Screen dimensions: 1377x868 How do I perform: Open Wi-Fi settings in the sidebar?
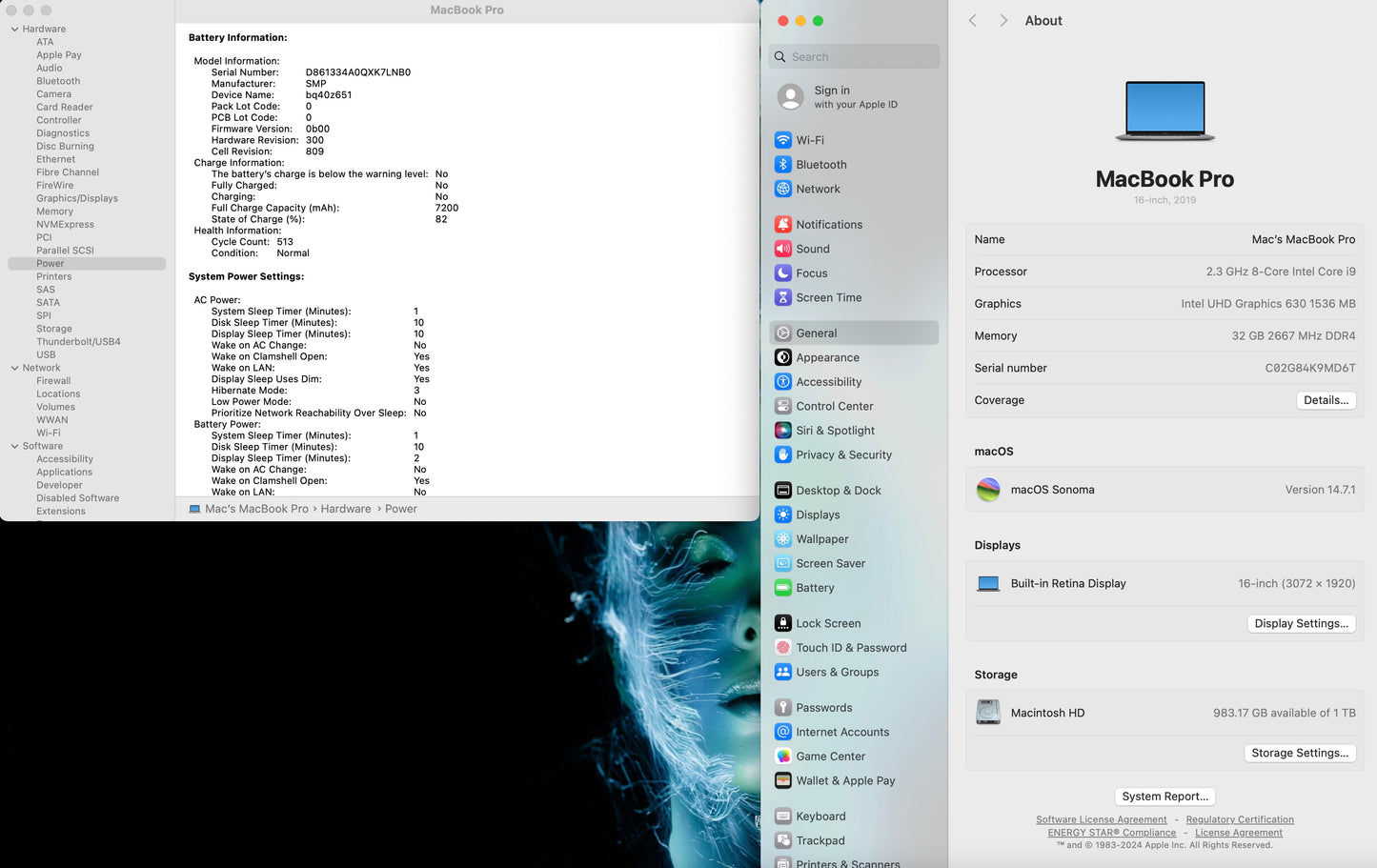pyautogui.click(x=821, y=139)
